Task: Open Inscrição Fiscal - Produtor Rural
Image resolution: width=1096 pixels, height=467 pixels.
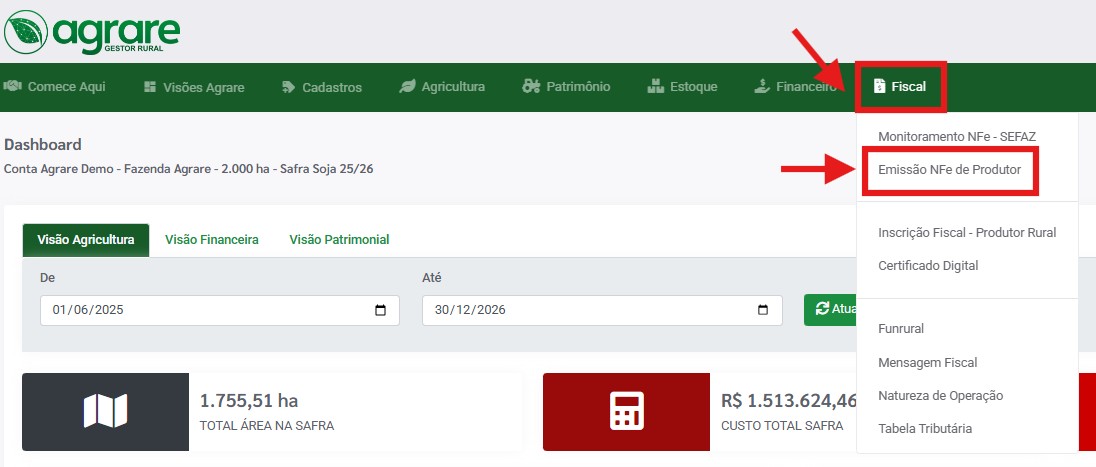Action: [x=967, y=233]
